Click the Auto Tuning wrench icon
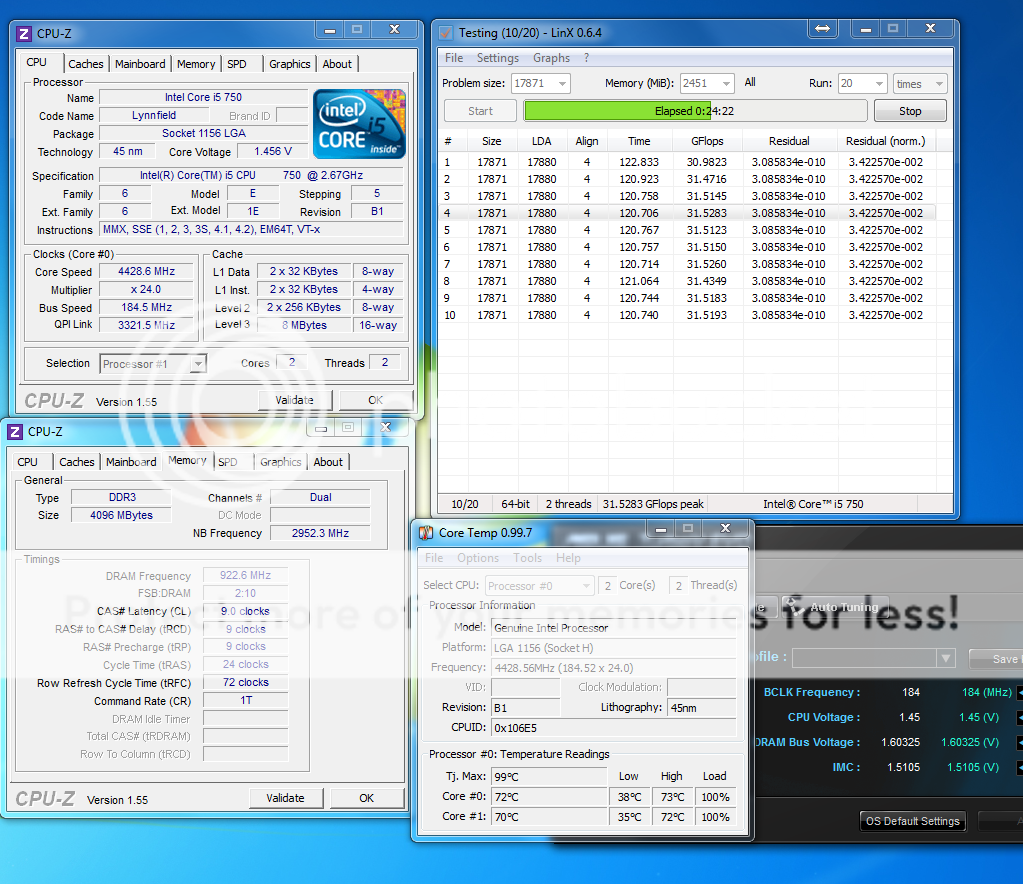 (793, 606)
